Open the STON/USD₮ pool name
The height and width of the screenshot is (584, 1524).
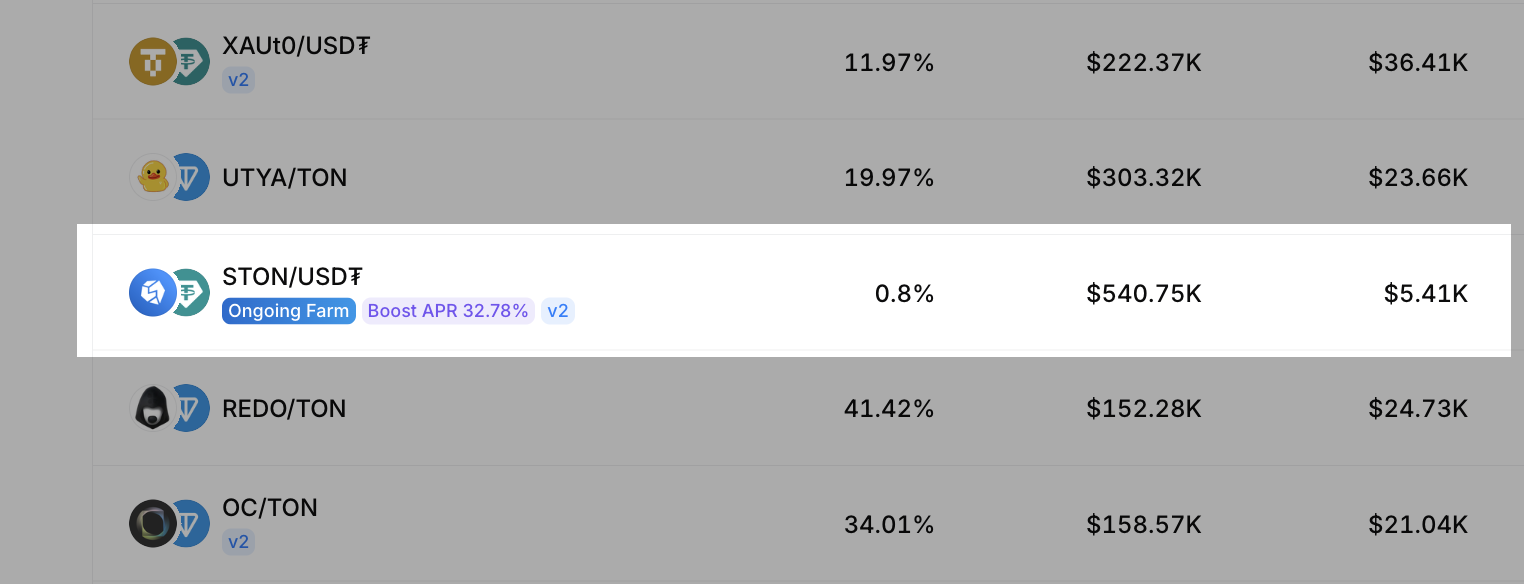pos(292,277)
